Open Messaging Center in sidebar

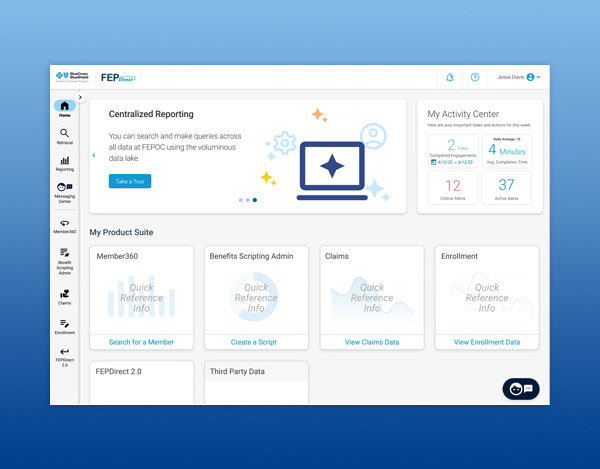[x=64, y=193]
